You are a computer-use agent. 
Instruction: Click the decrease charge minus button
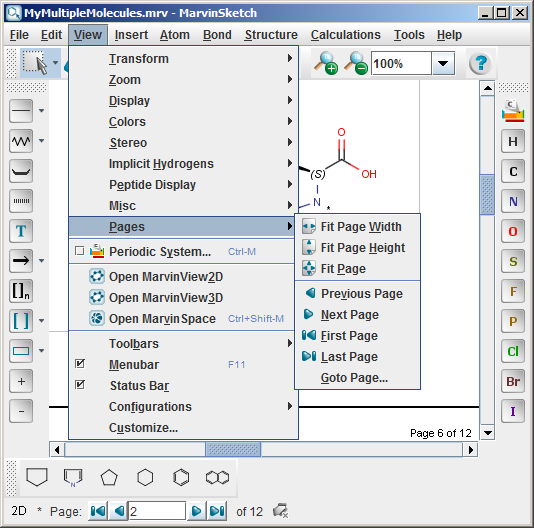[21, 411]
